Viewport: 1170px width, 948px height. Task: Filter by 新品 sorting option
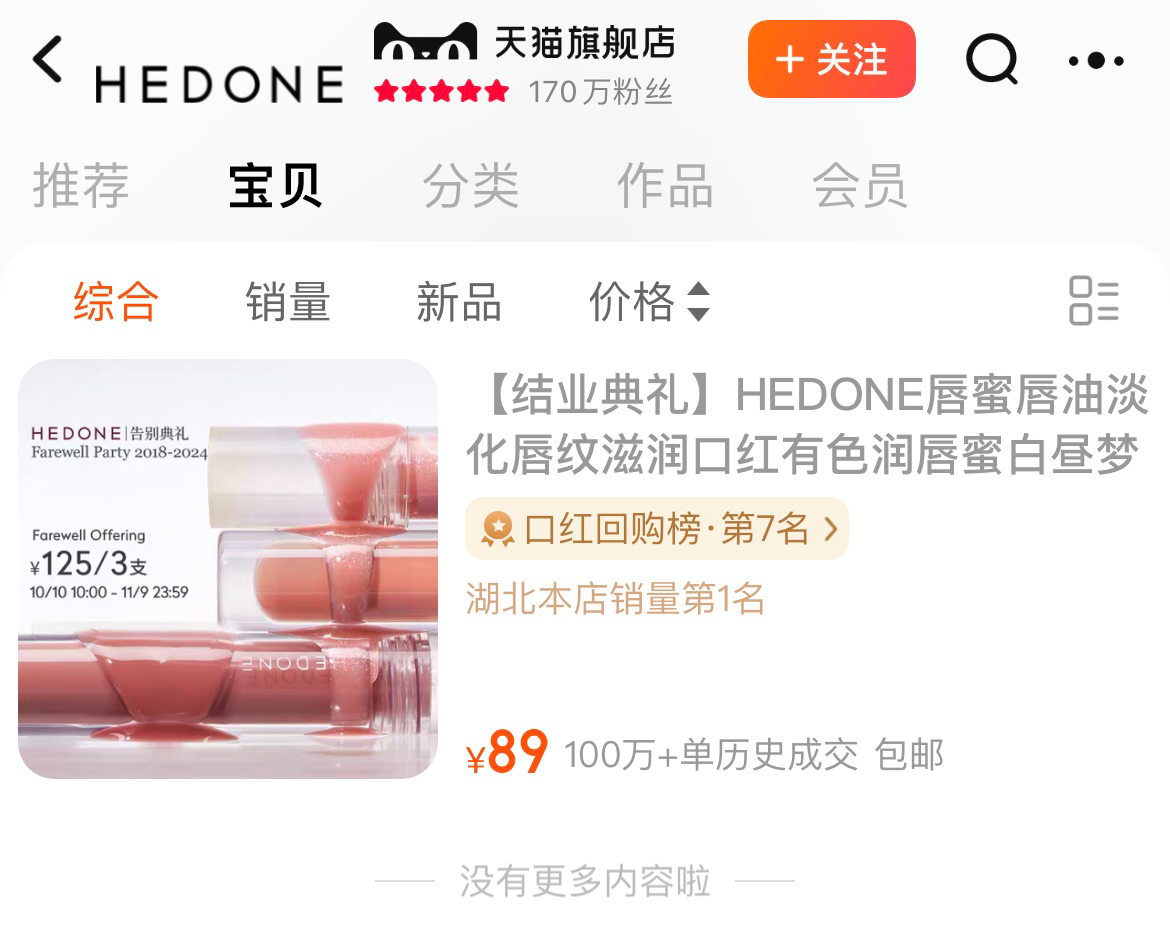click(459, 302)
